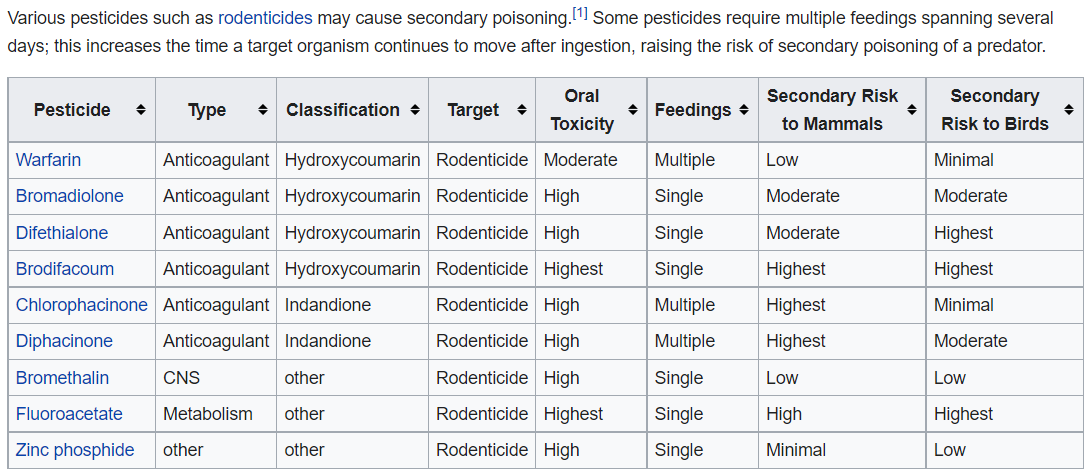Click Highest mammal risk cell for Brodifacoum
The image size is (1090, 476).
(x=796, y=269)
